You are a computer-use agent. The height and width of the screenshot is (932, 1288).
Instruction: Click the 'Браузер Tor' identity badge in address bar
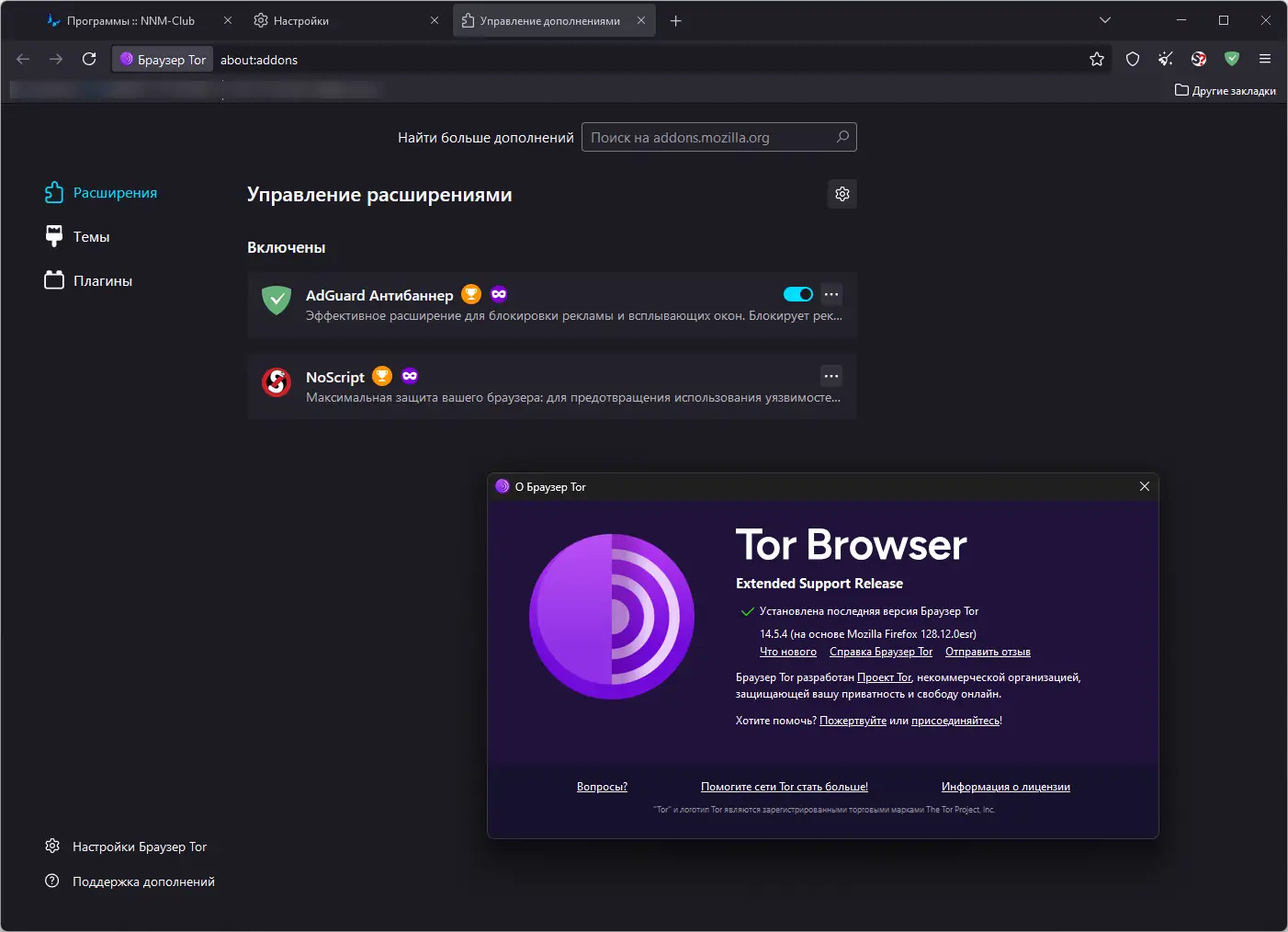163,59
